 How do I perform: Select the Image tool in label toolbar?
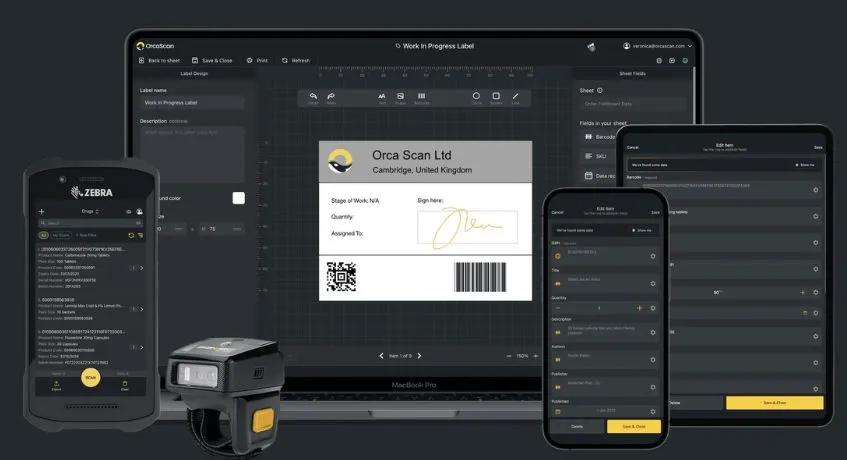tap(400, 97)
